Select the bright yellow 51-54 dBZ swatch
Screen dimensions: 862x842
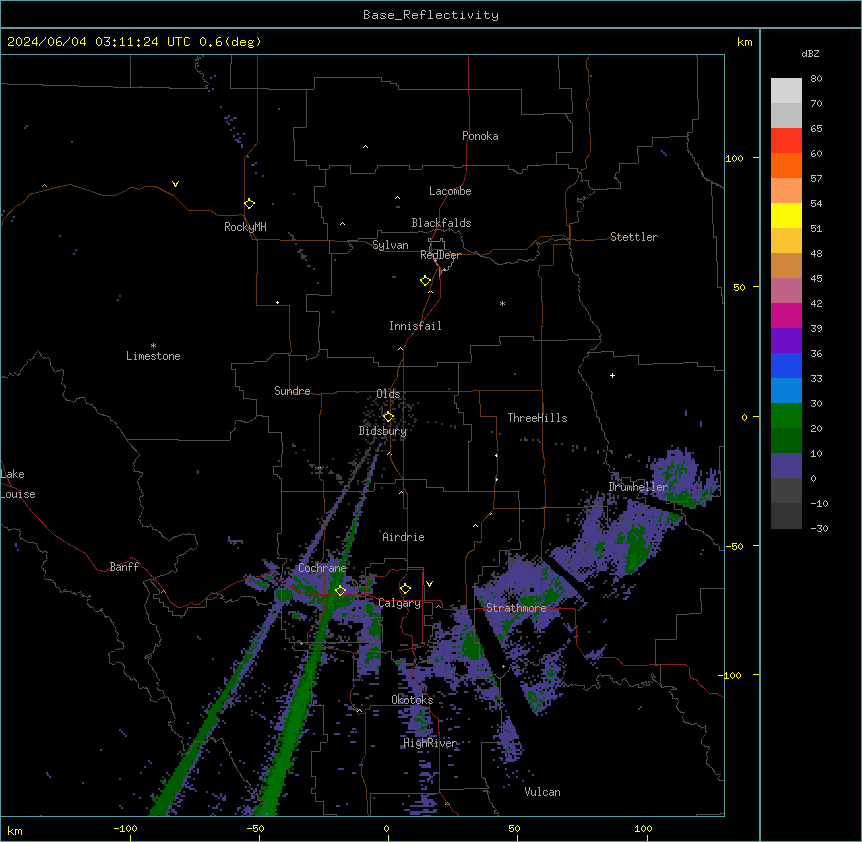pos(786,215)
